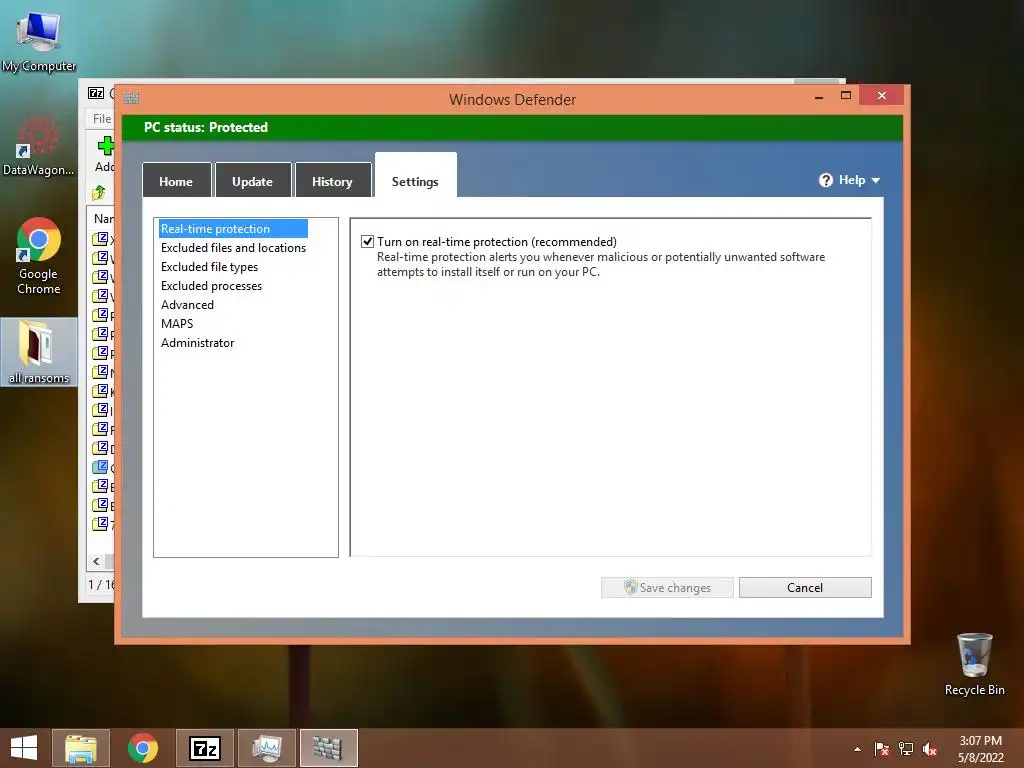Click the Action Center flag icon

(882, 749)
